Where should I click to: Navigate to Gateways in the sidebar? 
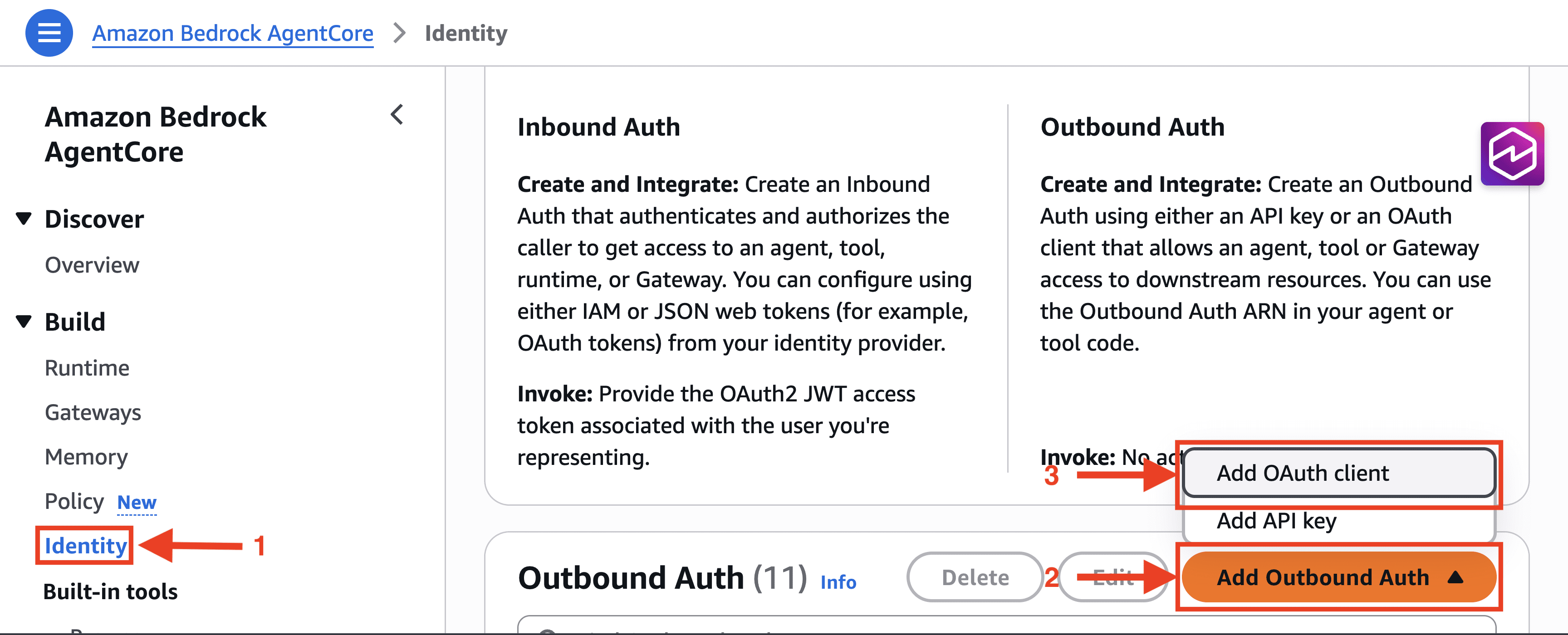[93, 412]
